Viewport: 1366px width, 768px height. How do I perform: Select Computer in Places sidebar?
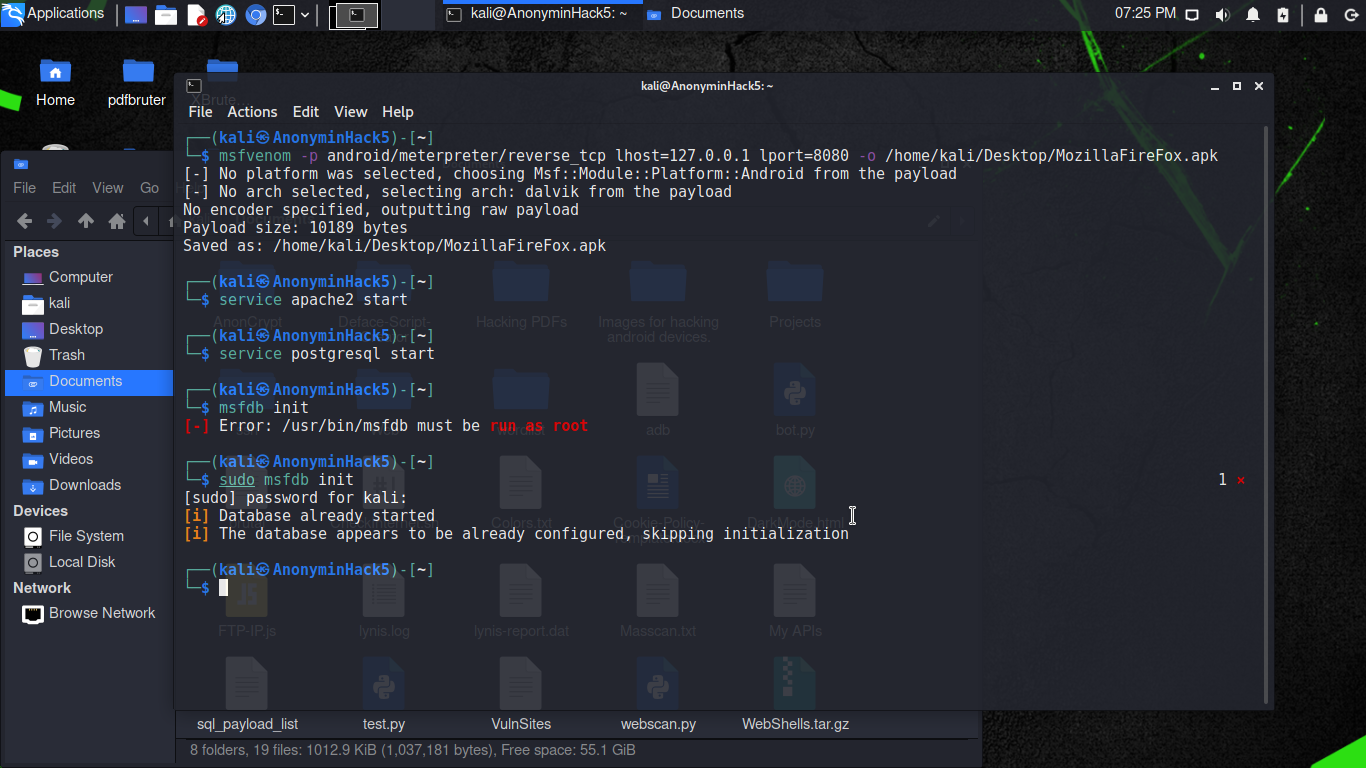click(89, 277)
